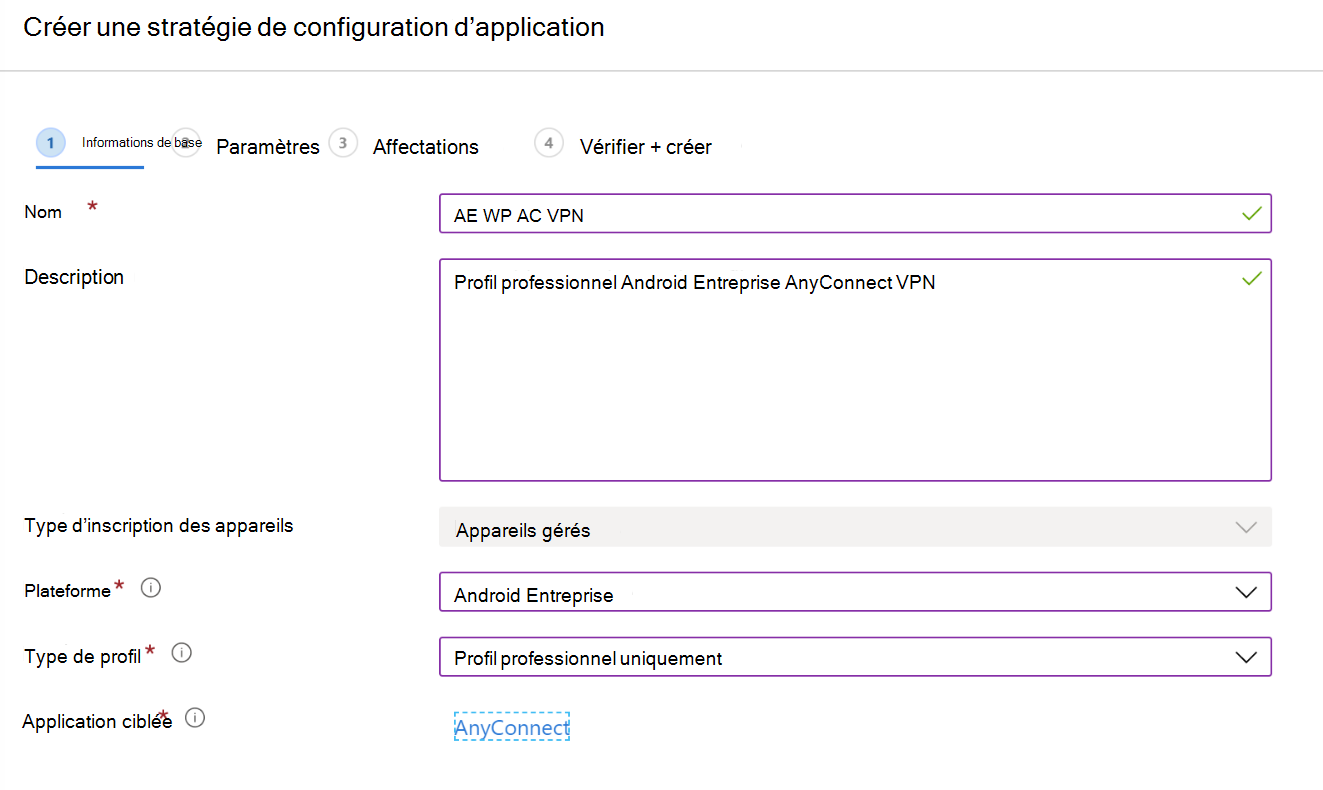Click the Application ciblée label text
Image resolution: width=1323 pixels, height=790 pixels.
pos(97,721)
